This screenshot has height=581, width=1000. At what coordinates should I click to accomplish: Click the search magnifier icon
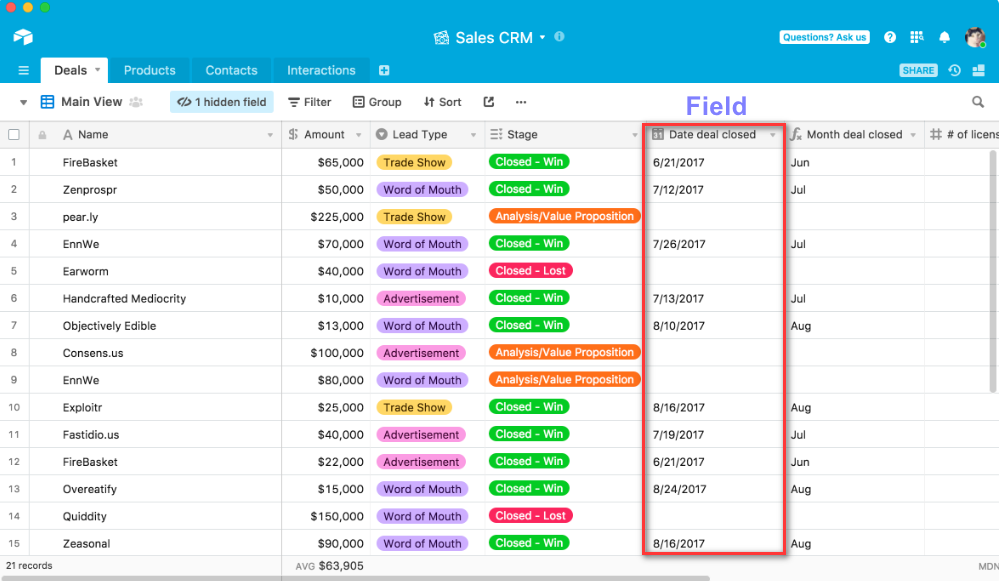978,102
